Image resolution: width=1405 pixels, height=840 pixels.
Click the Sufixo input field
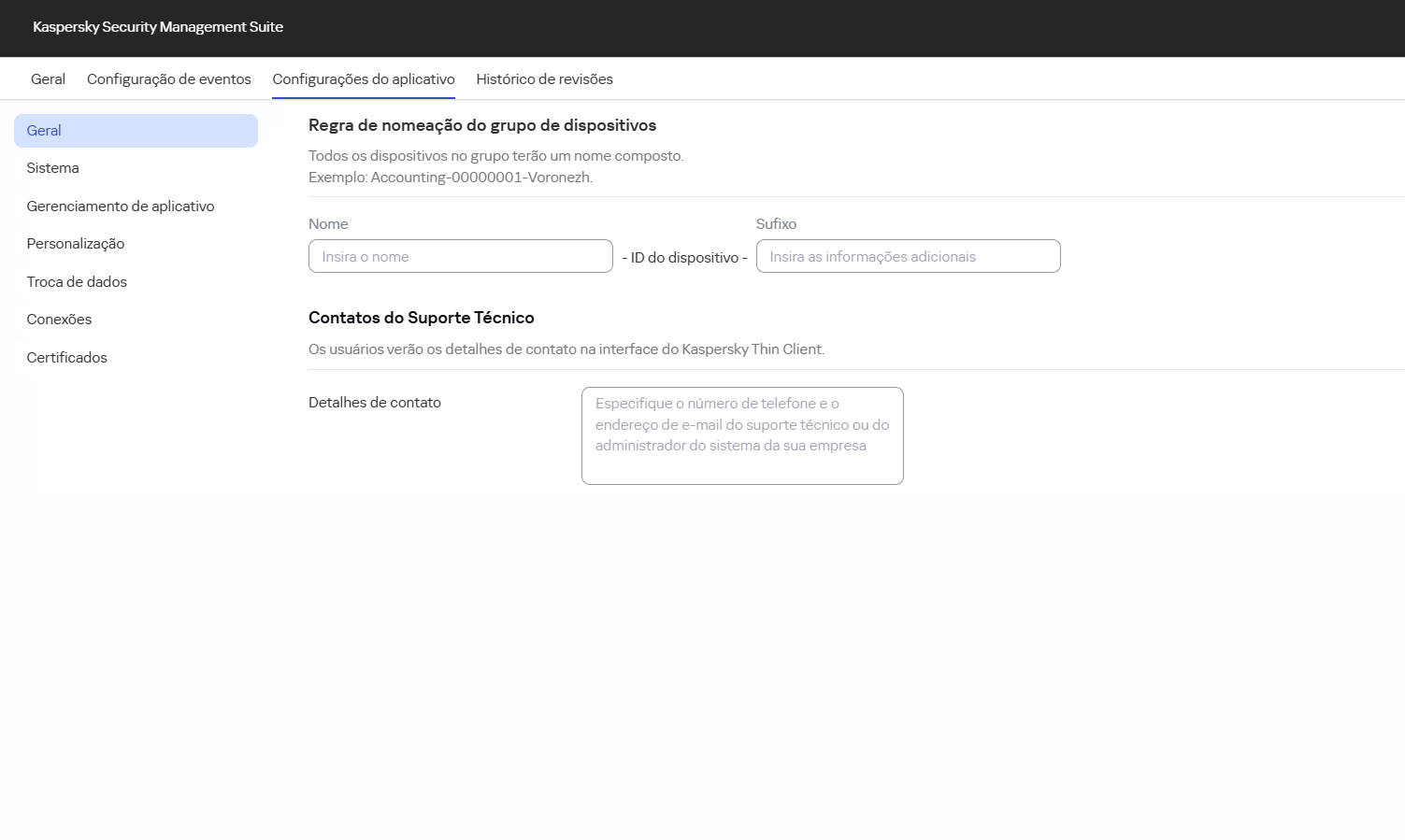907,256
